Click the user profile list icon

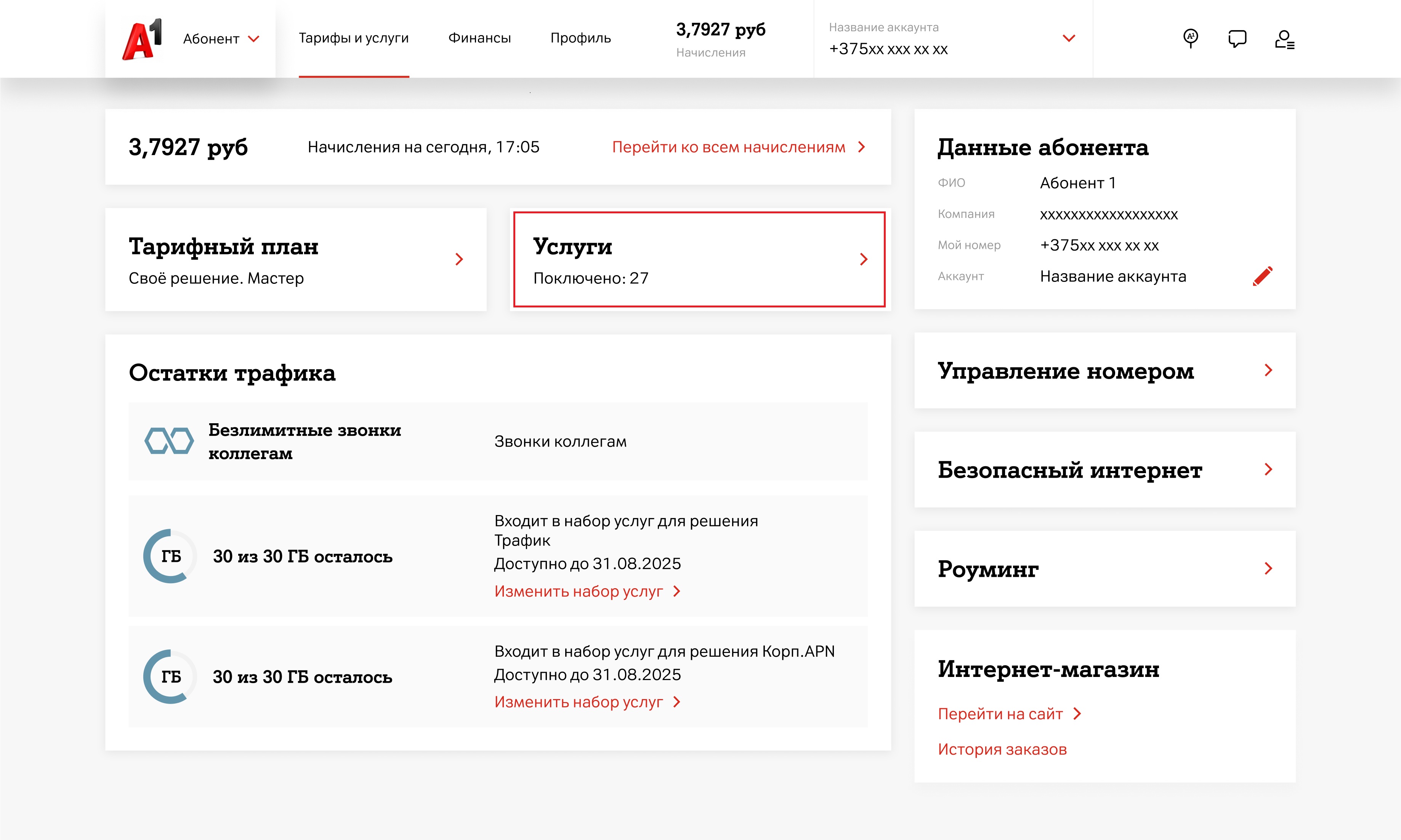click(x=1284, y=39)
